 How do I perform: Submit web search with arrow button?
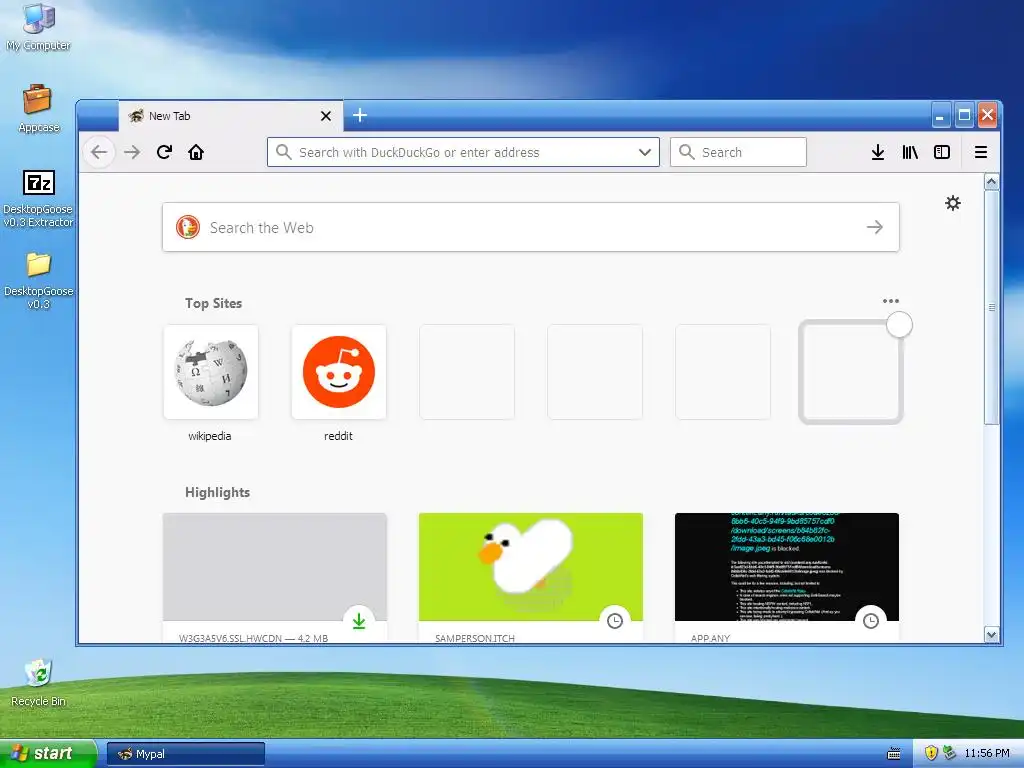874,227
